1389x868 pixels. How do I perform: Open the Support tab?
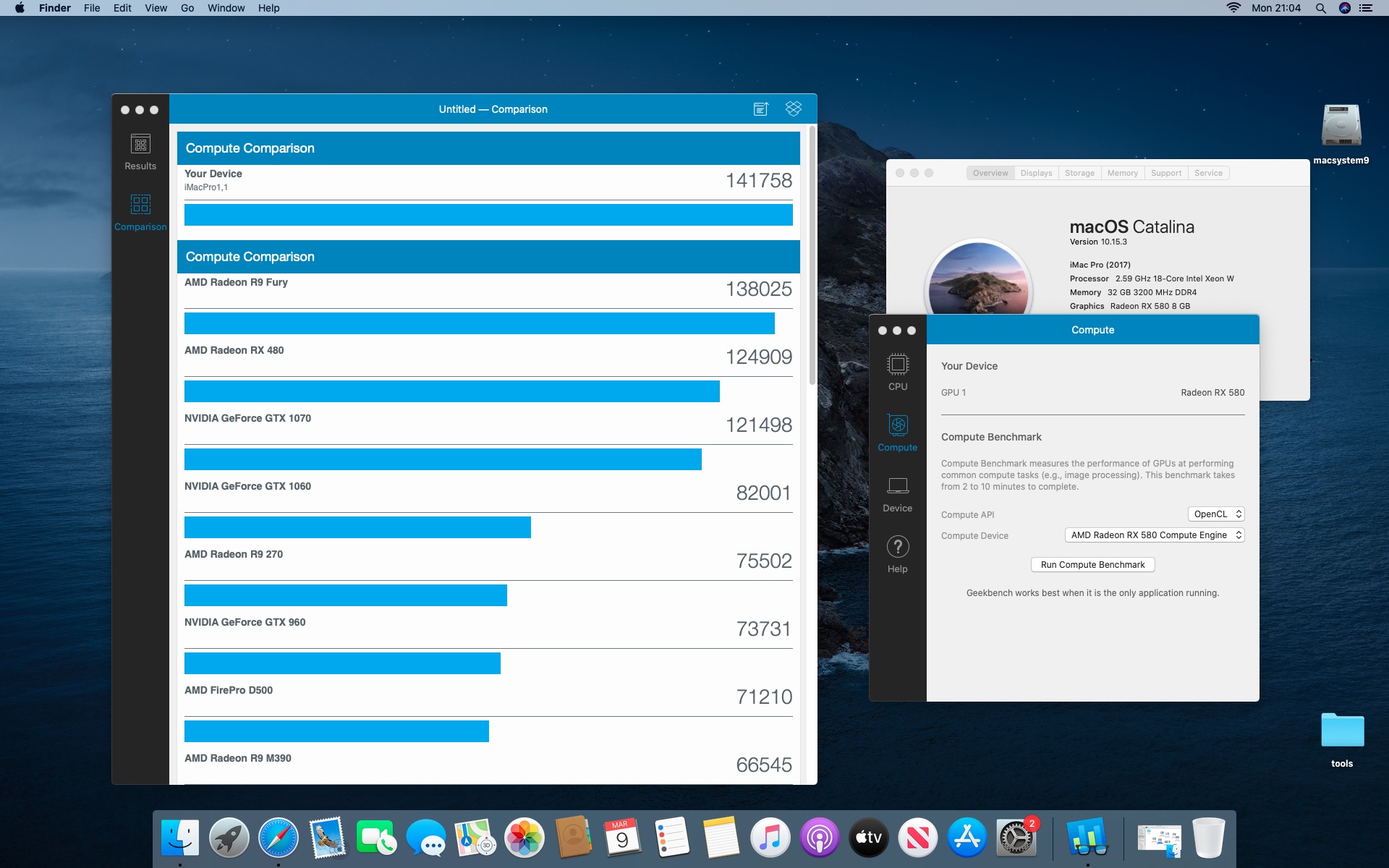pyautogui.click(x=1165, y=174)
